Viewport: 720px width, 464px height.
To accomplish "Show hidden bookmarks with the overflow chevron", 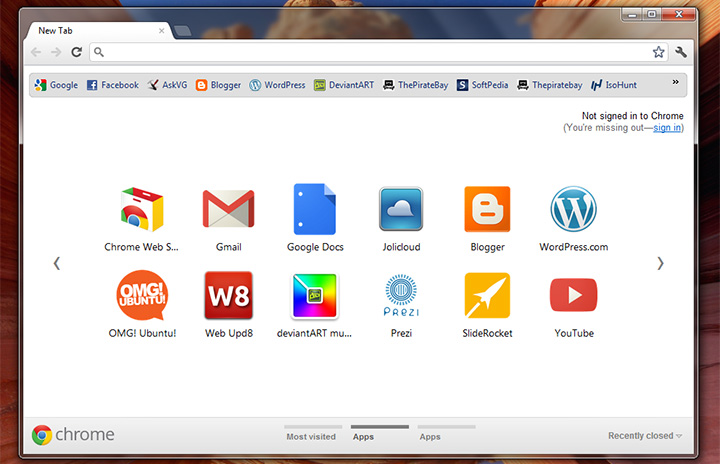I will click(675, 83).
